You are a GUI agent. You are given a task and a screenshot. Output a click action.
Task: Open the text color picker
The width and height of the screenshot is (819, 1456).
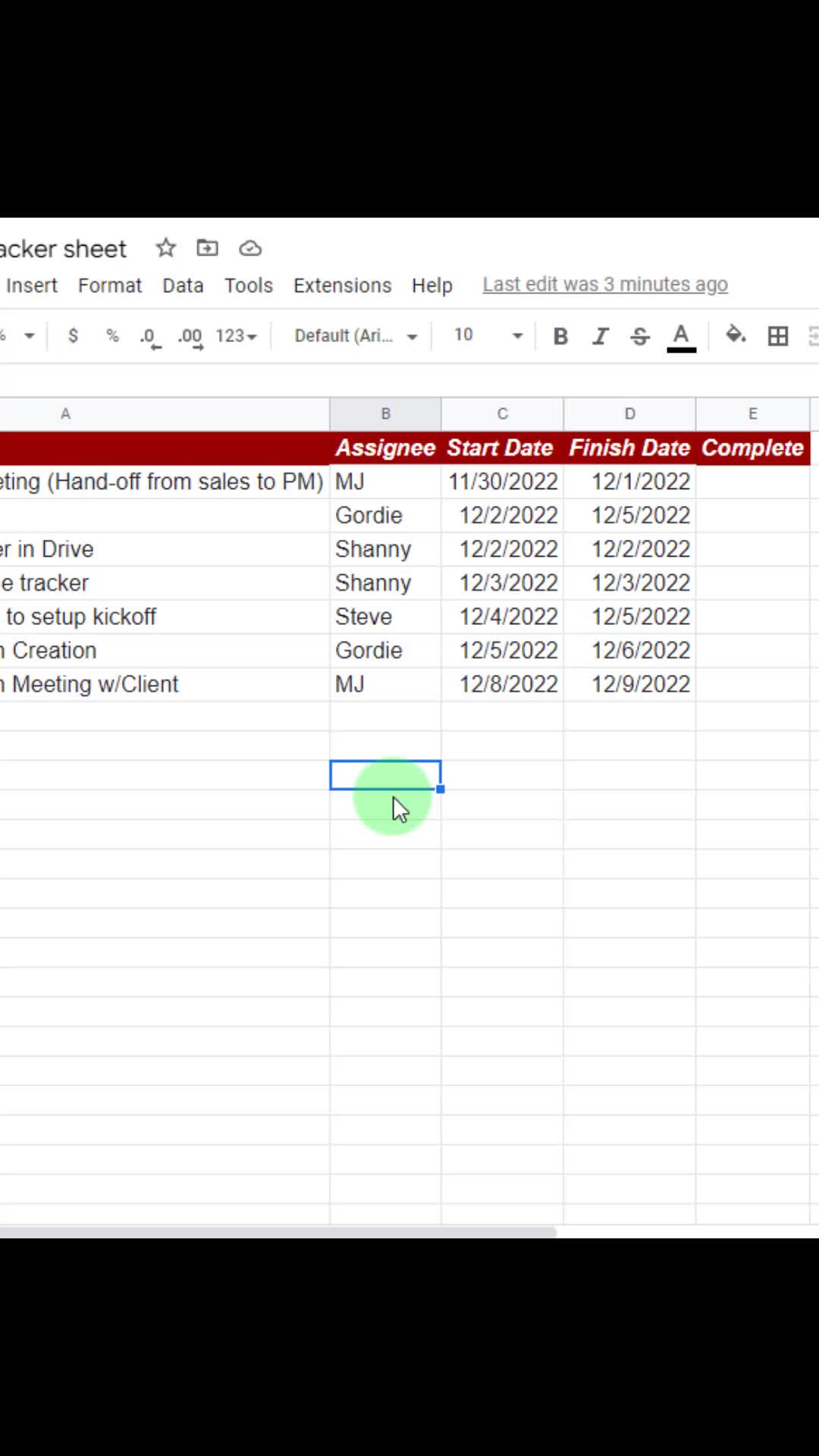681,337
